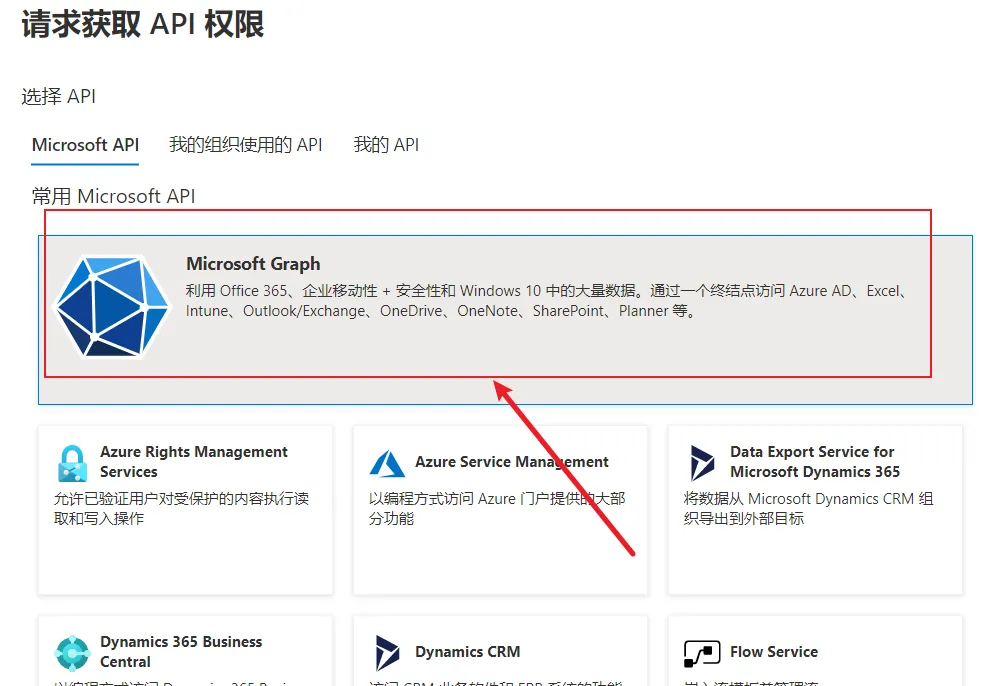This screenshot has height=686, width=997.
Task: Open Azure Rights Management Services title
Action: click(x=193, y=462)
